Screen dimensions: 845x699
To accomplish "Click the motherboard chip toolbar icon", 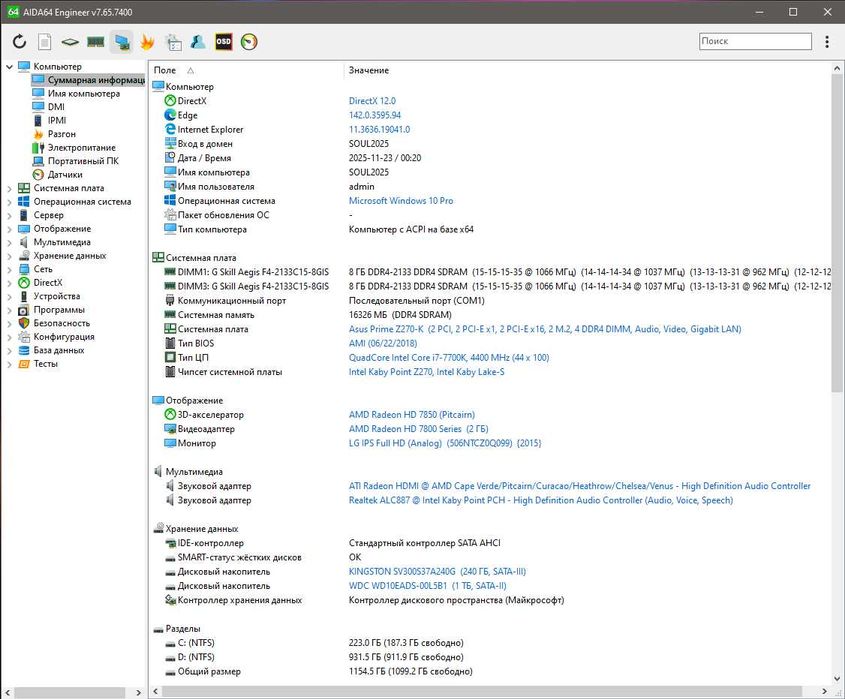I will point(70,41).
